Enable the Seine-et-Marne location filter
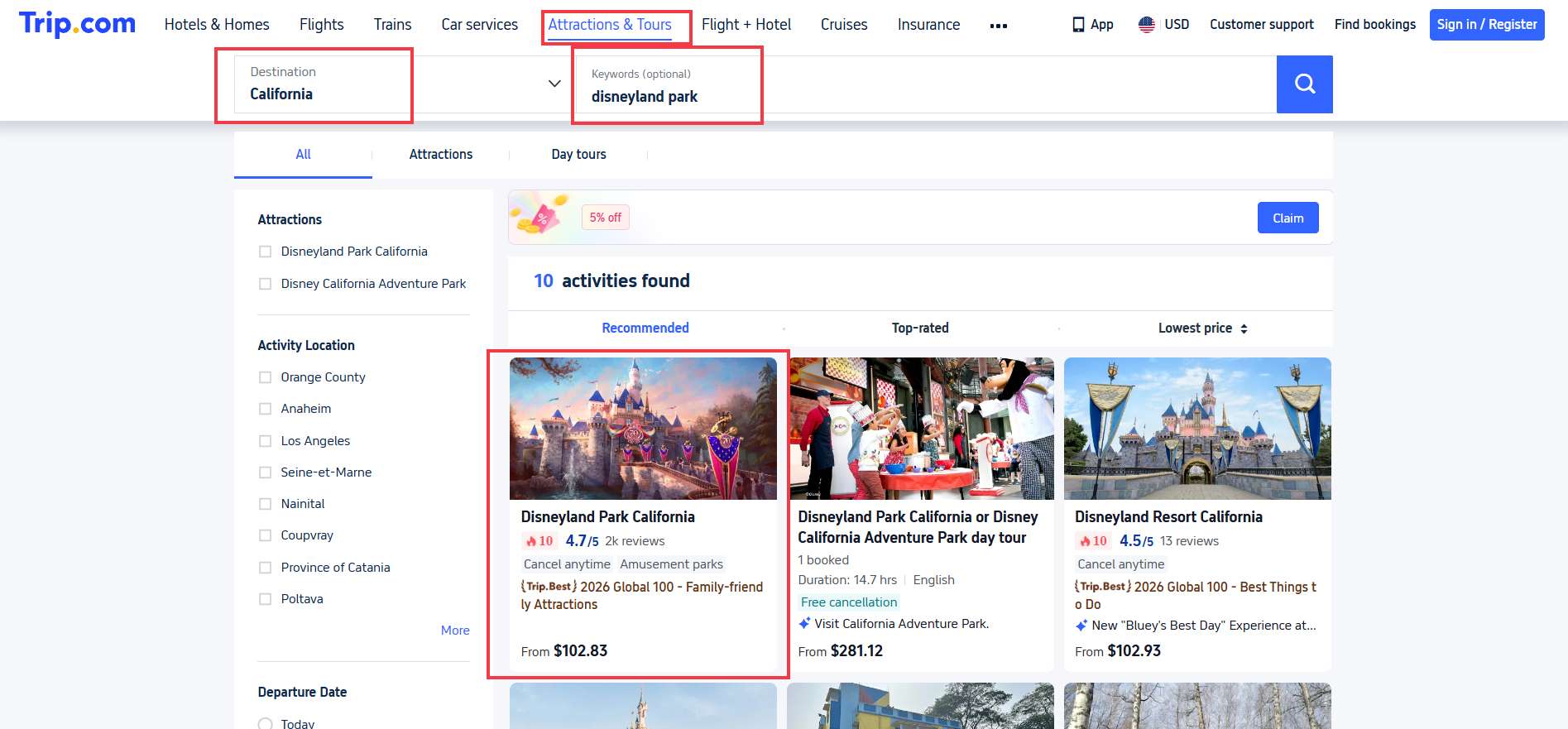 tap(265, 472)
